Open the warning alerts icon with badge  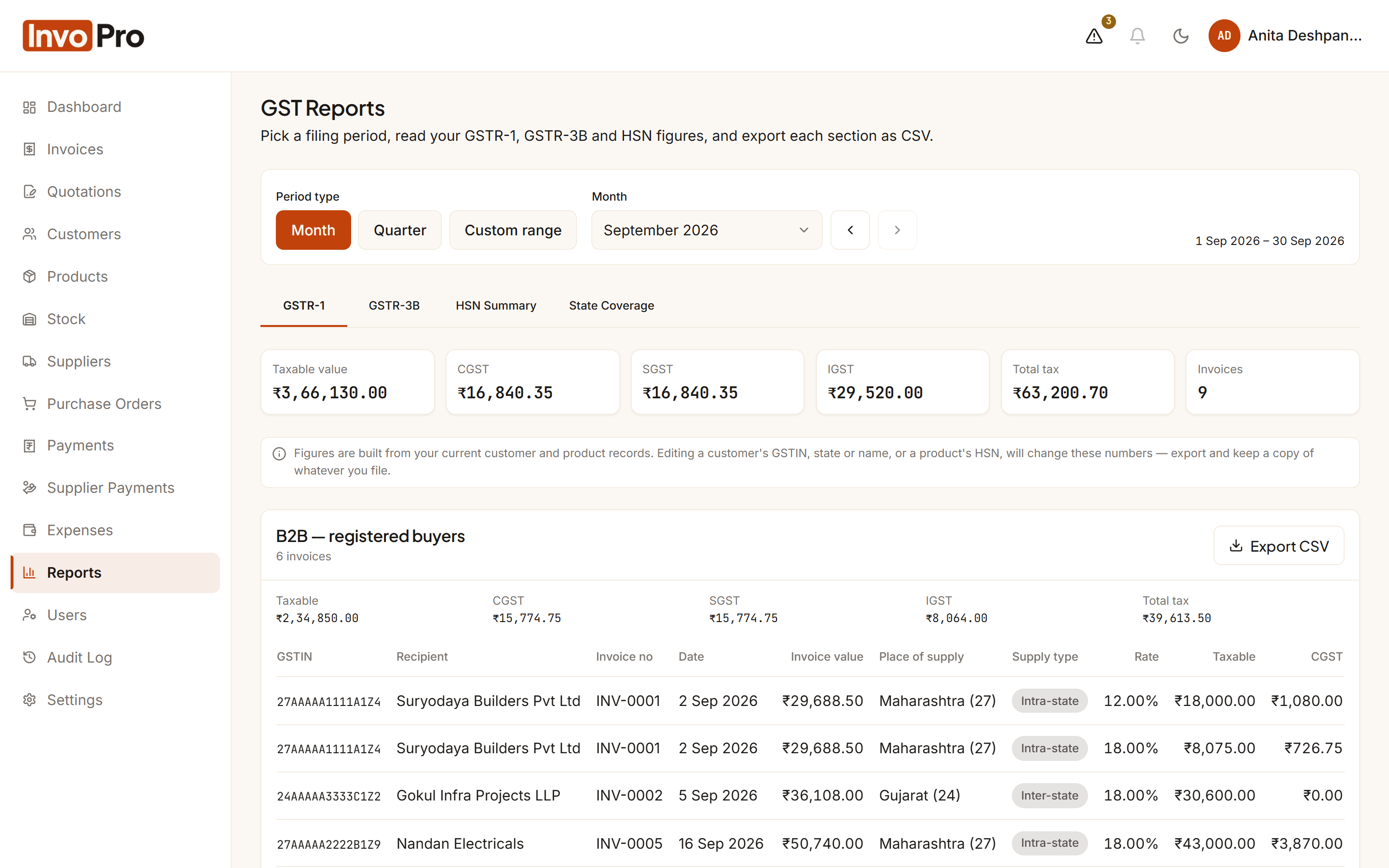(1094, 36)
